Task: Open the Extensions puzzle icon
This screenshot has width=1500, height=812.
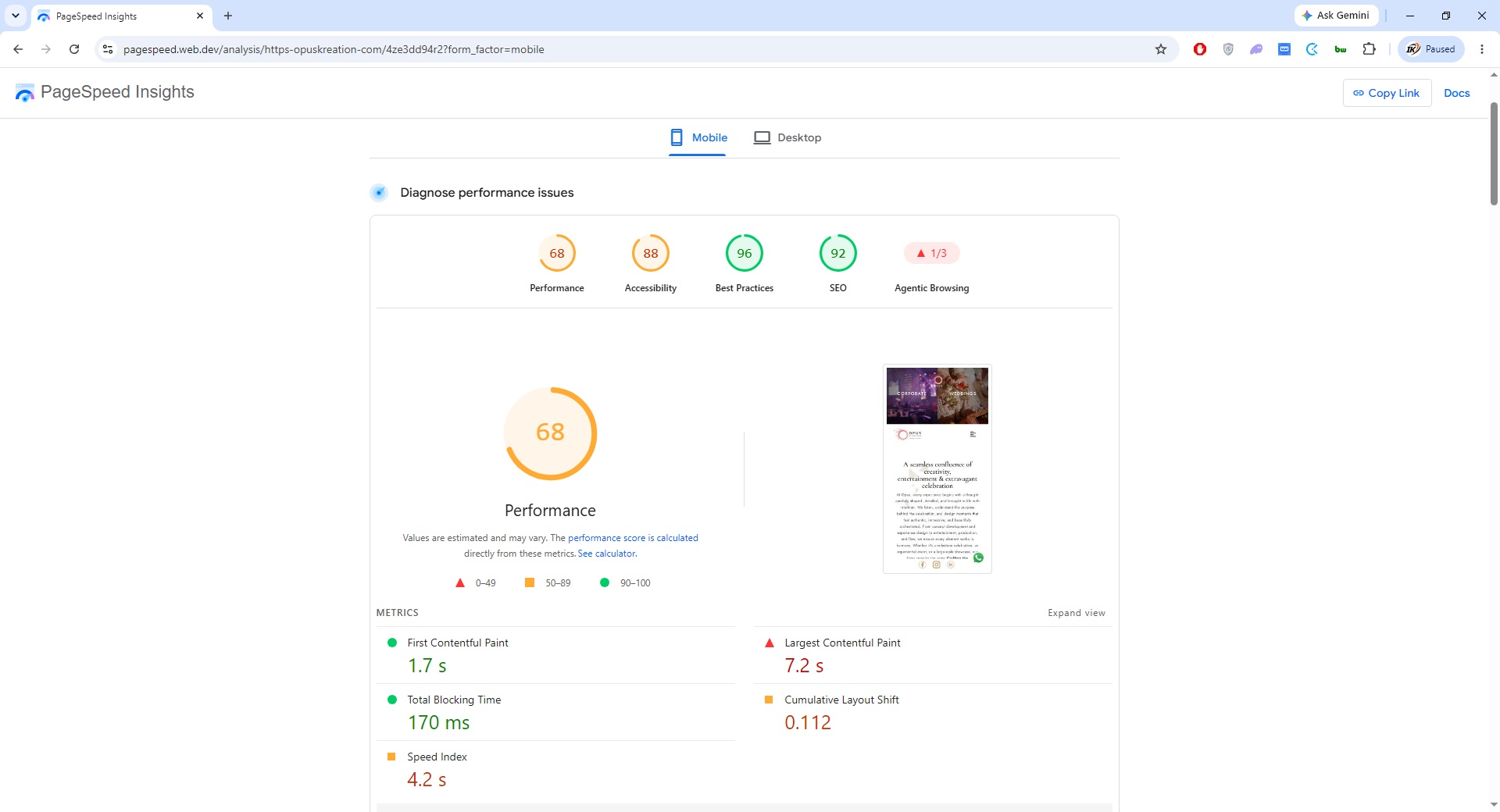Action: (1369, 49)
